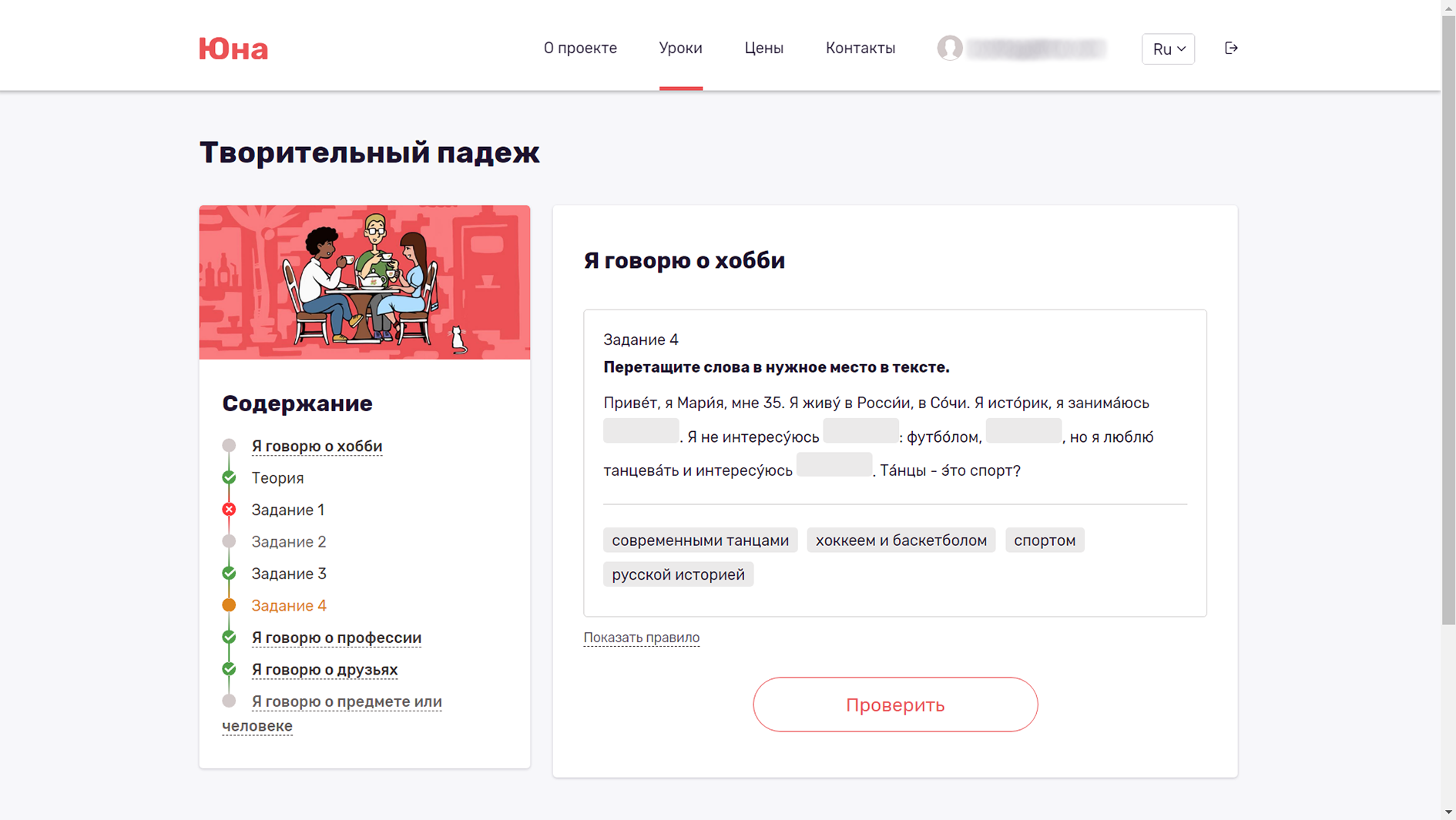The image size is (1456, 820).
Task: Expand the Я говорю о друзьях section
Action: tap(324, 670)
